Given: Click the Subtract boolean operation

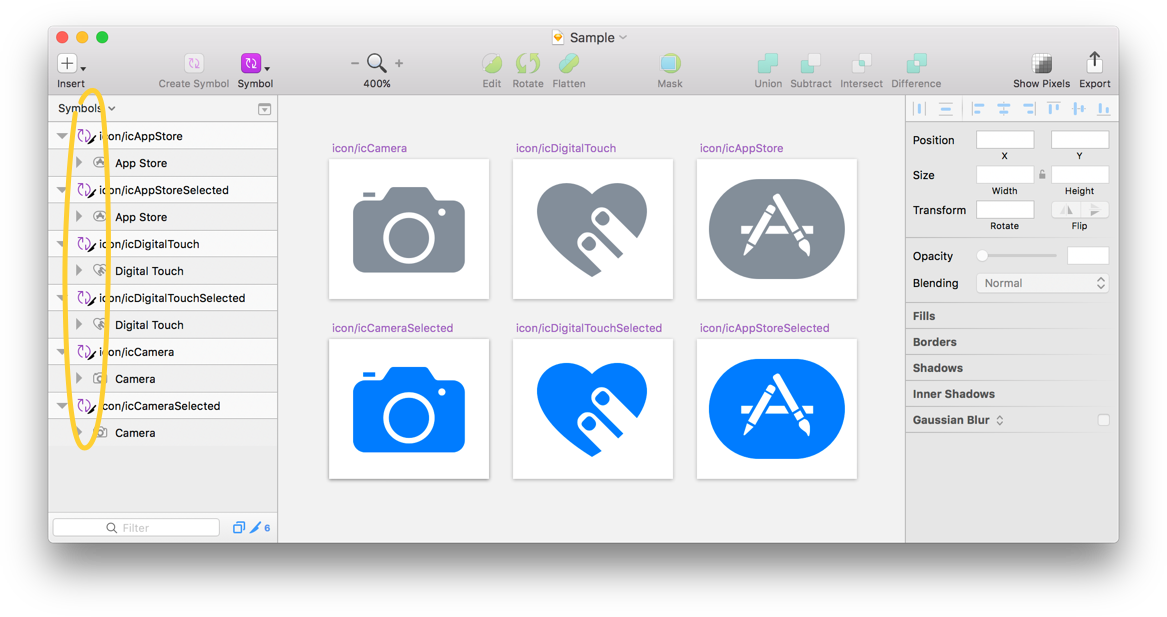Looking at the screenshot, I should [810, 63].
